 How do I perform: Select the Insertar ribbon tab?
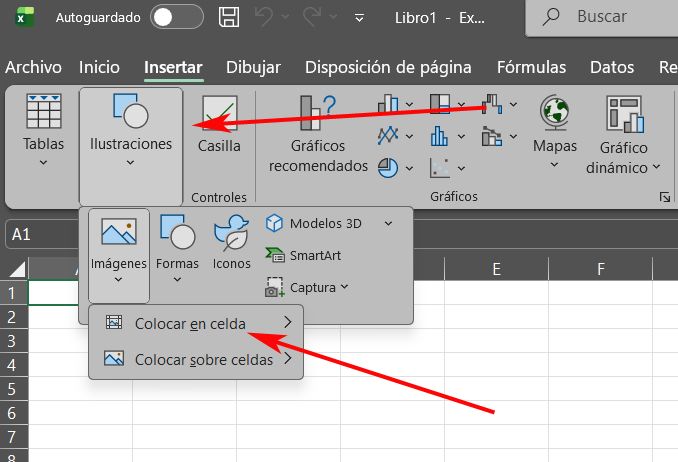173,67
